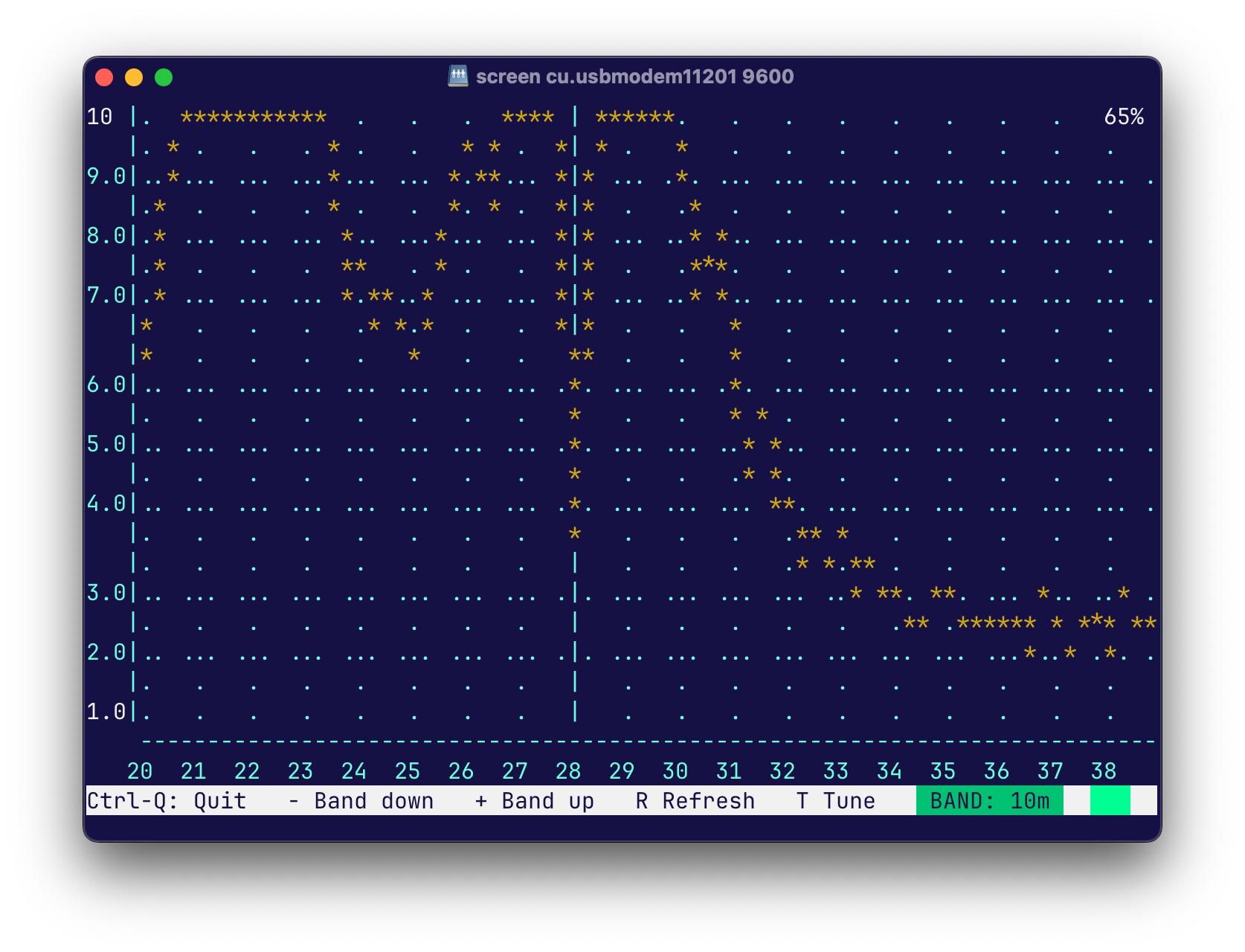Screen dimensions: 1245x952
Task: Click the terminal icon in the title bar
Action: tap(458, 76)
